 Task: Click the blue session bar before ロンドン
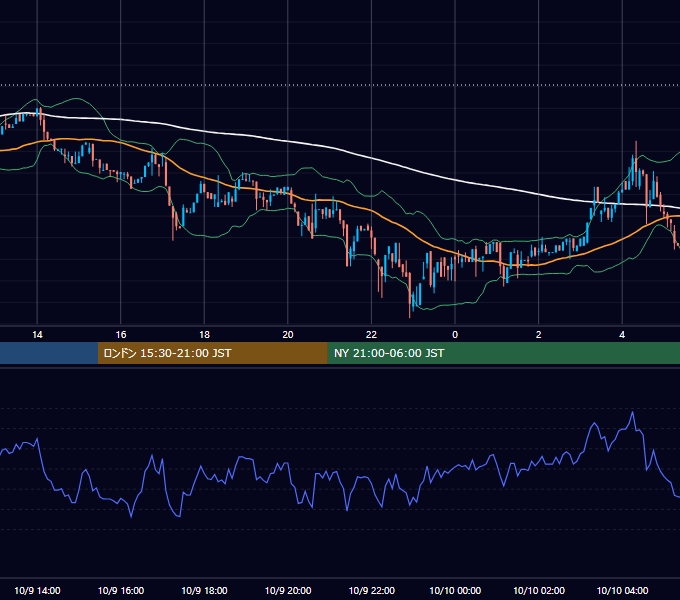(49, 353)
